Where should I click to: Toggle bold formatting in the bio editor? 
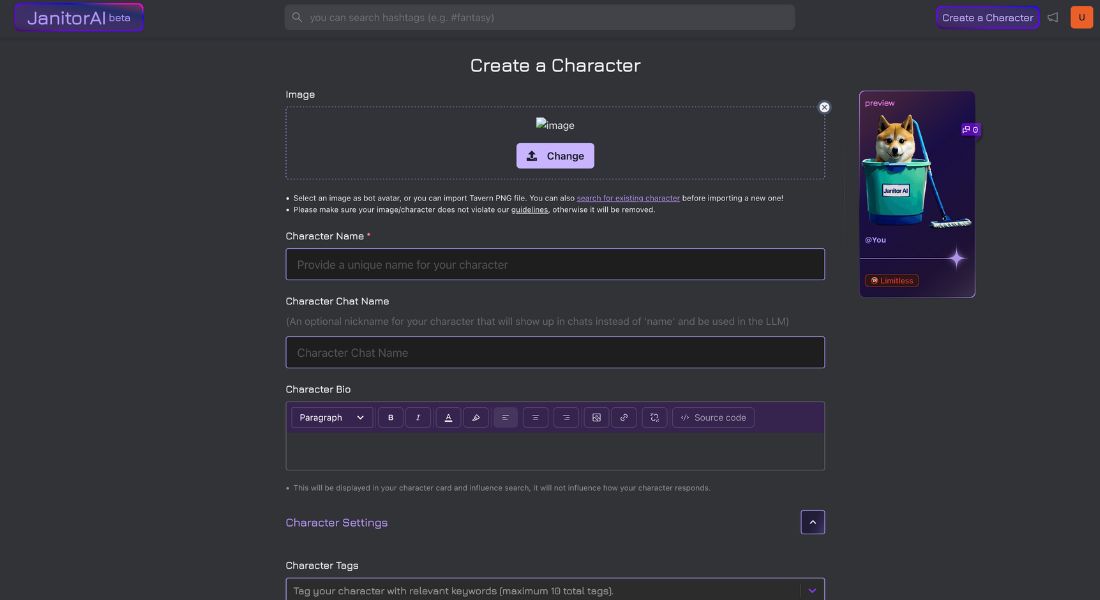coord(391,417)
